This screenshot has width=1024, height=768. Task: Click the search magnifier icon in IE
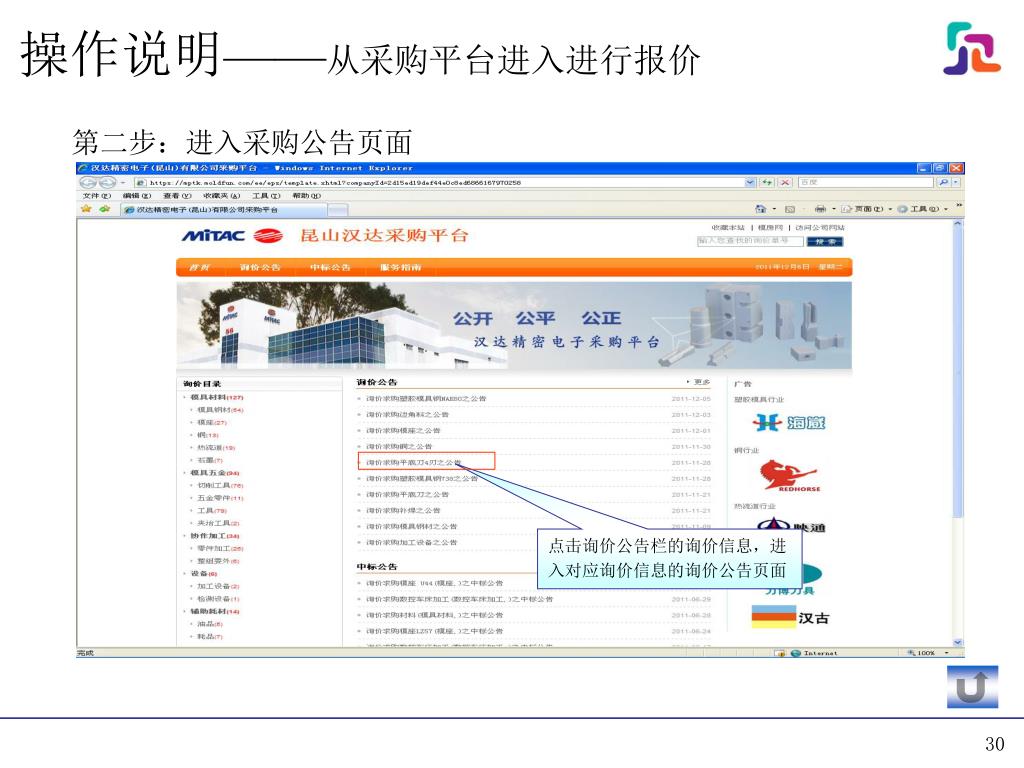(x=944, y=182)
